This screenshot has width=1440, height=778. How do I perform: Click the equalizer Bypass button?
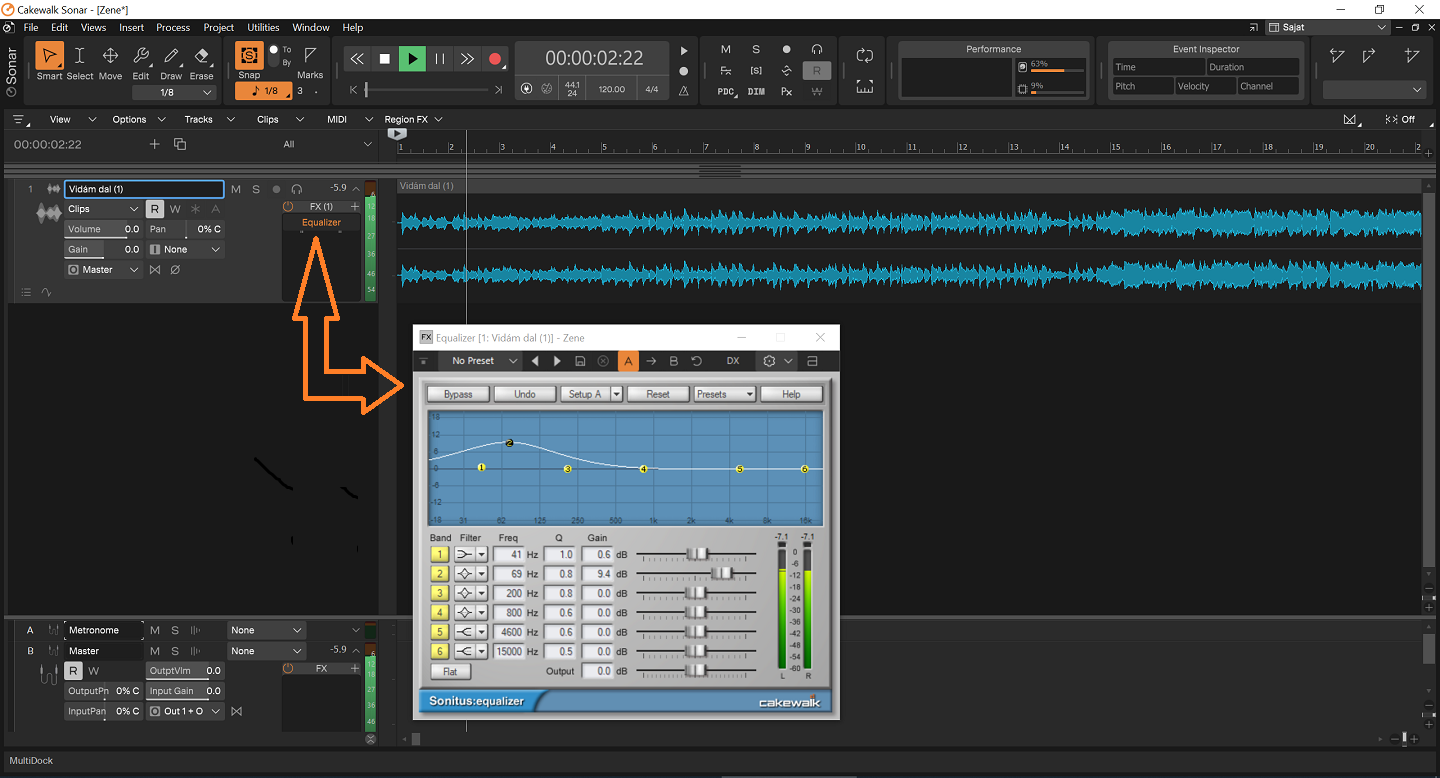pyautogui.click(x=458, y=394)
